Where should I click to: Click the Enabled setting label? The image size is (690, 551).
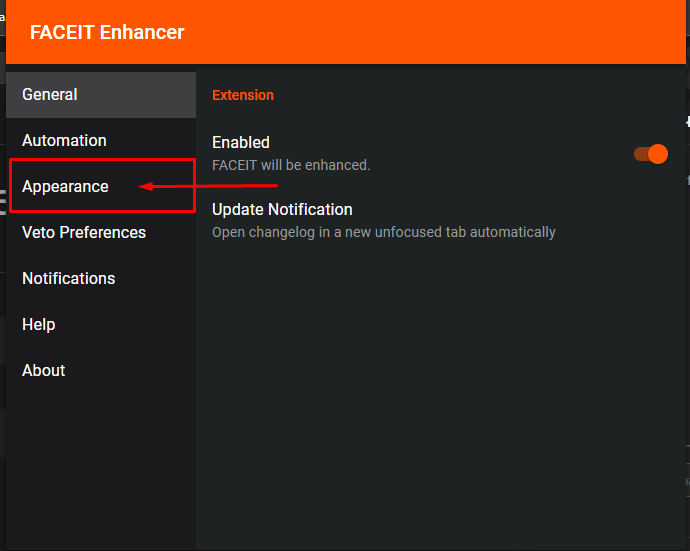(x=241, y=143)
